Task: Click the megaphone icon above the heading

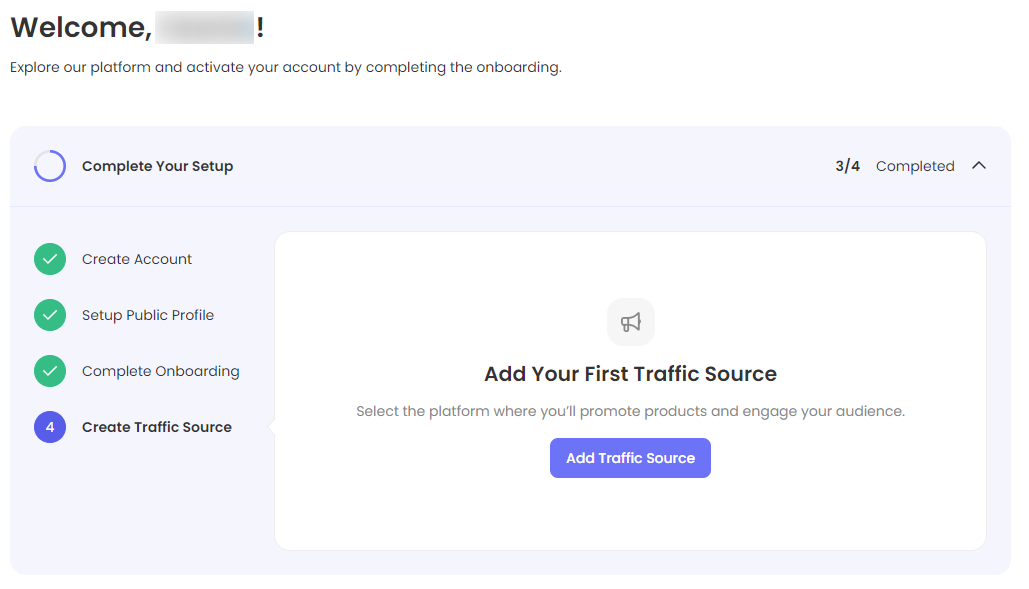Action: pos(630,322)
